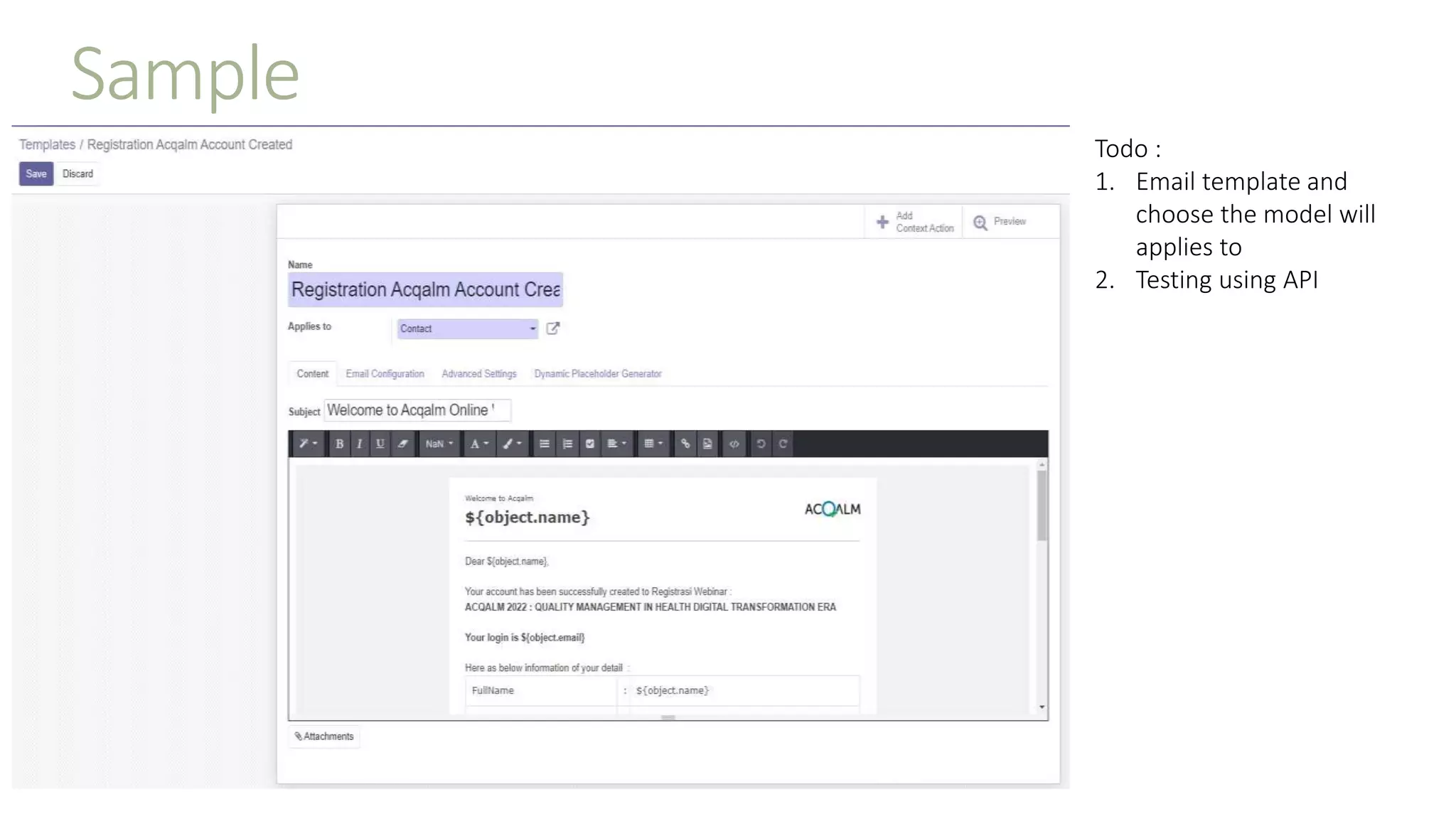Toggle underline formatting in editor toolbar
This screenshot has height=819, width=1456.
[x=380, y=444]
